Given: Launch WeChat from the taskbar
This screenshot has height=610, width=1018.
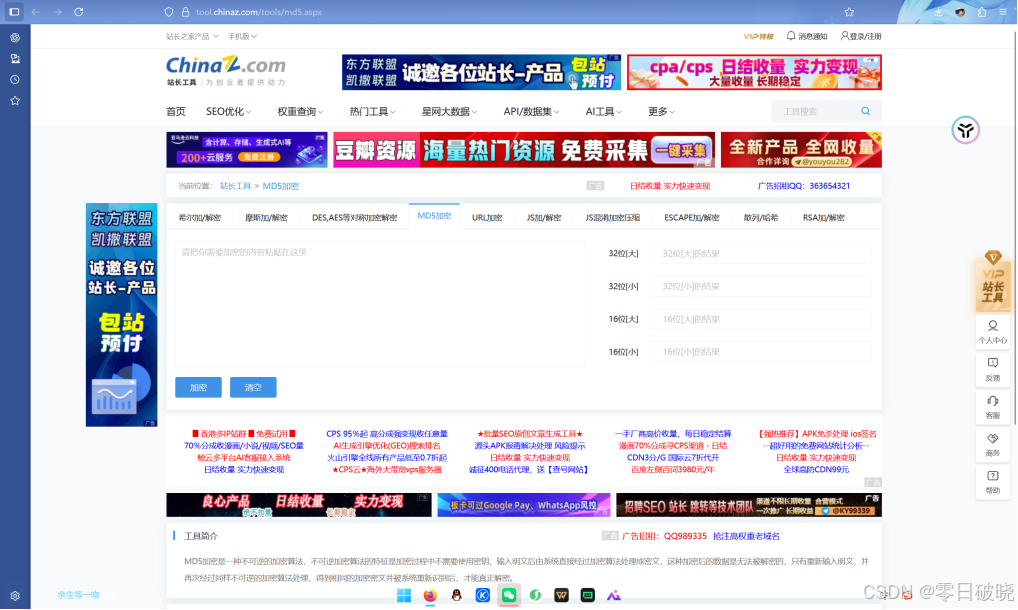Looking at the screenshot, I should [509, 595].
